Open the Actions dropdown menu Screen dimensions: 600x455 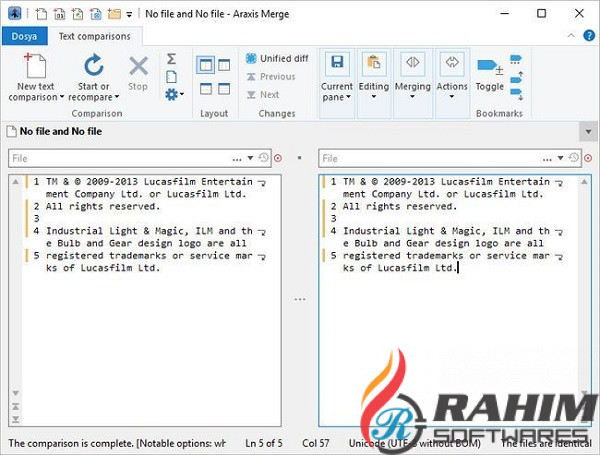pos(452,81)
